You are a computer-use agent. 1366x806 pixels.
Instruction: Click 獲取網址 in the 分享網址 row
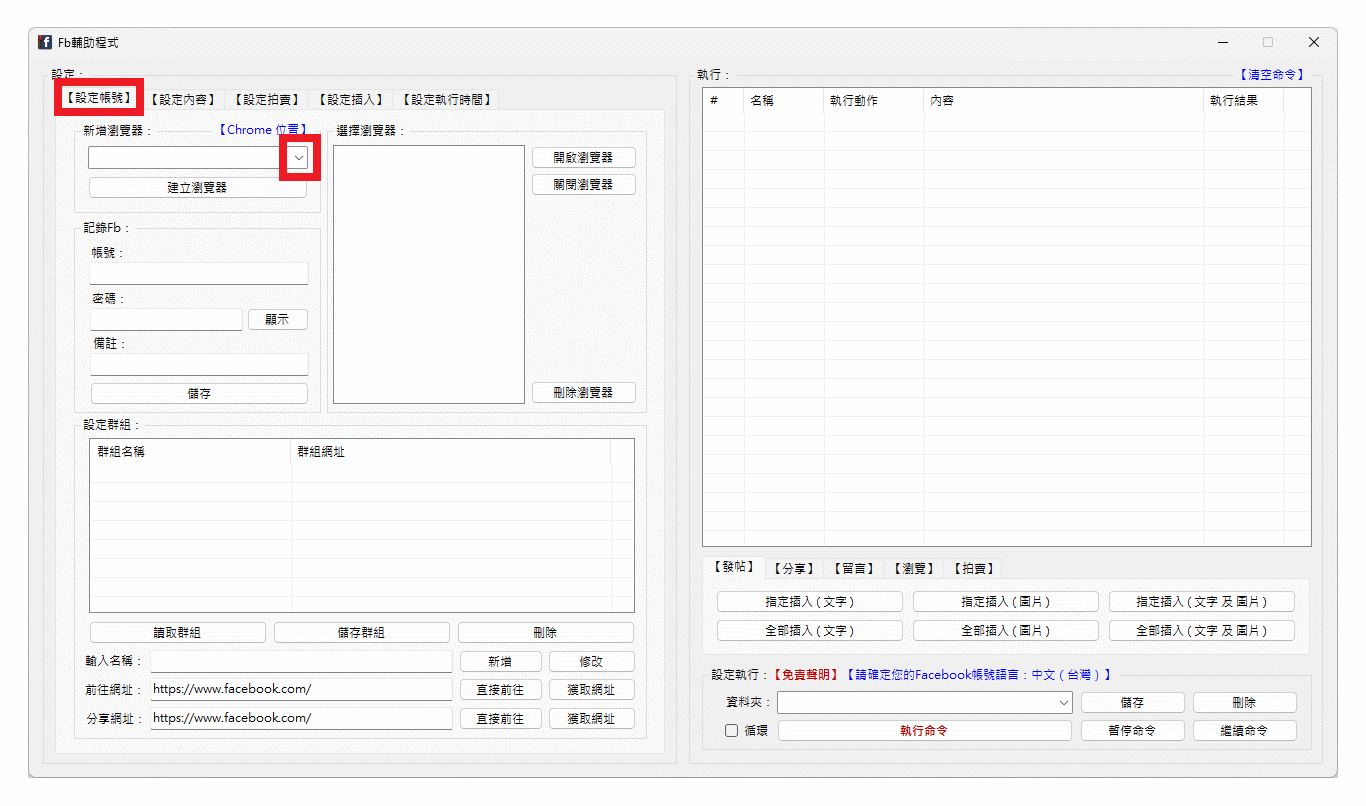click(x=592, y=719)
